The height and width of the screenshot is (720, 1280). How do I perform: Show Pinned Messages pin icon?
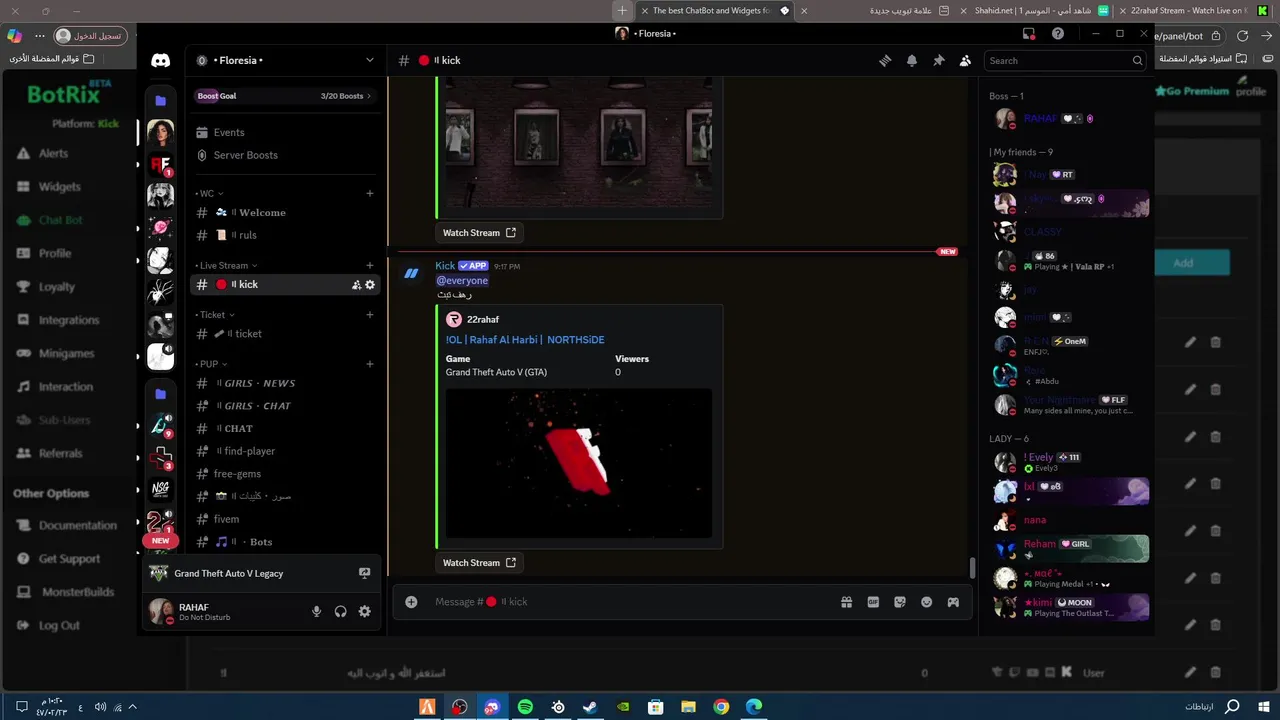(939, 61)
